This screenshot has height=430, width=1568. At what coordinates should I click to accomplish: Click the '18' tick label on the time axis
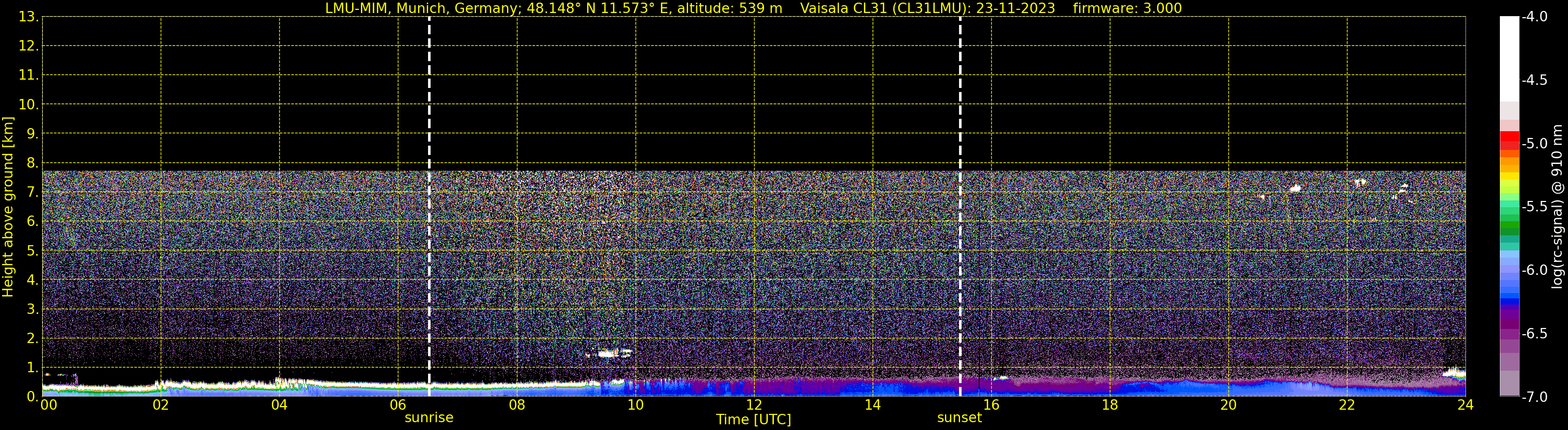click(1110, 405)
